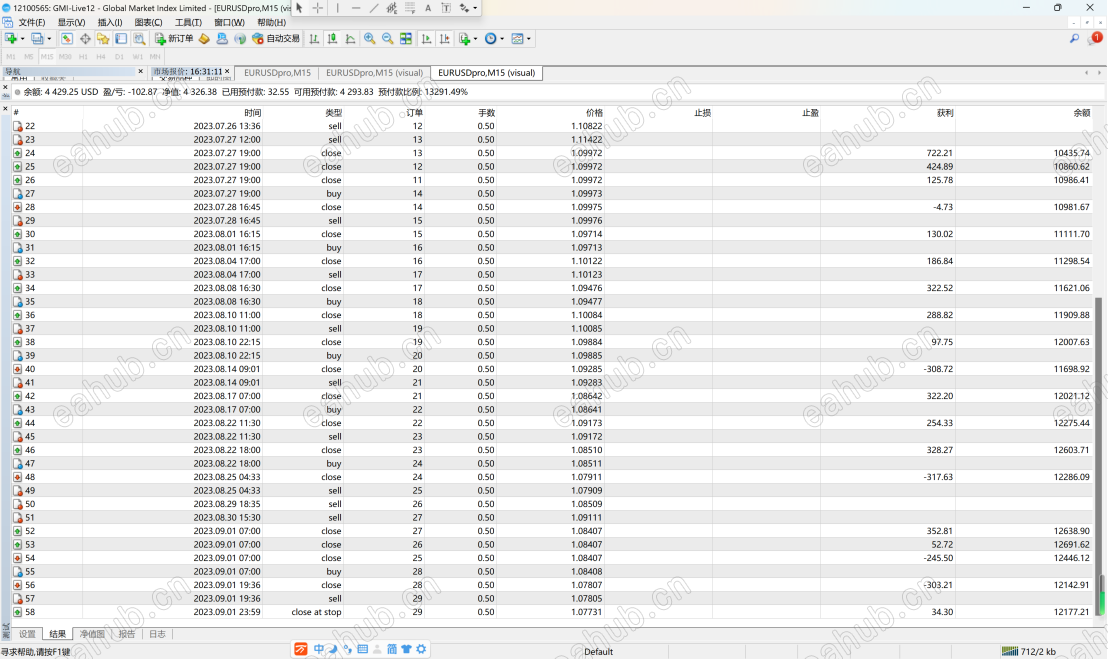The image size is (1108, 659).
Task: Toggle the Market Watch window icon
Action: click(x=66, y=39)
